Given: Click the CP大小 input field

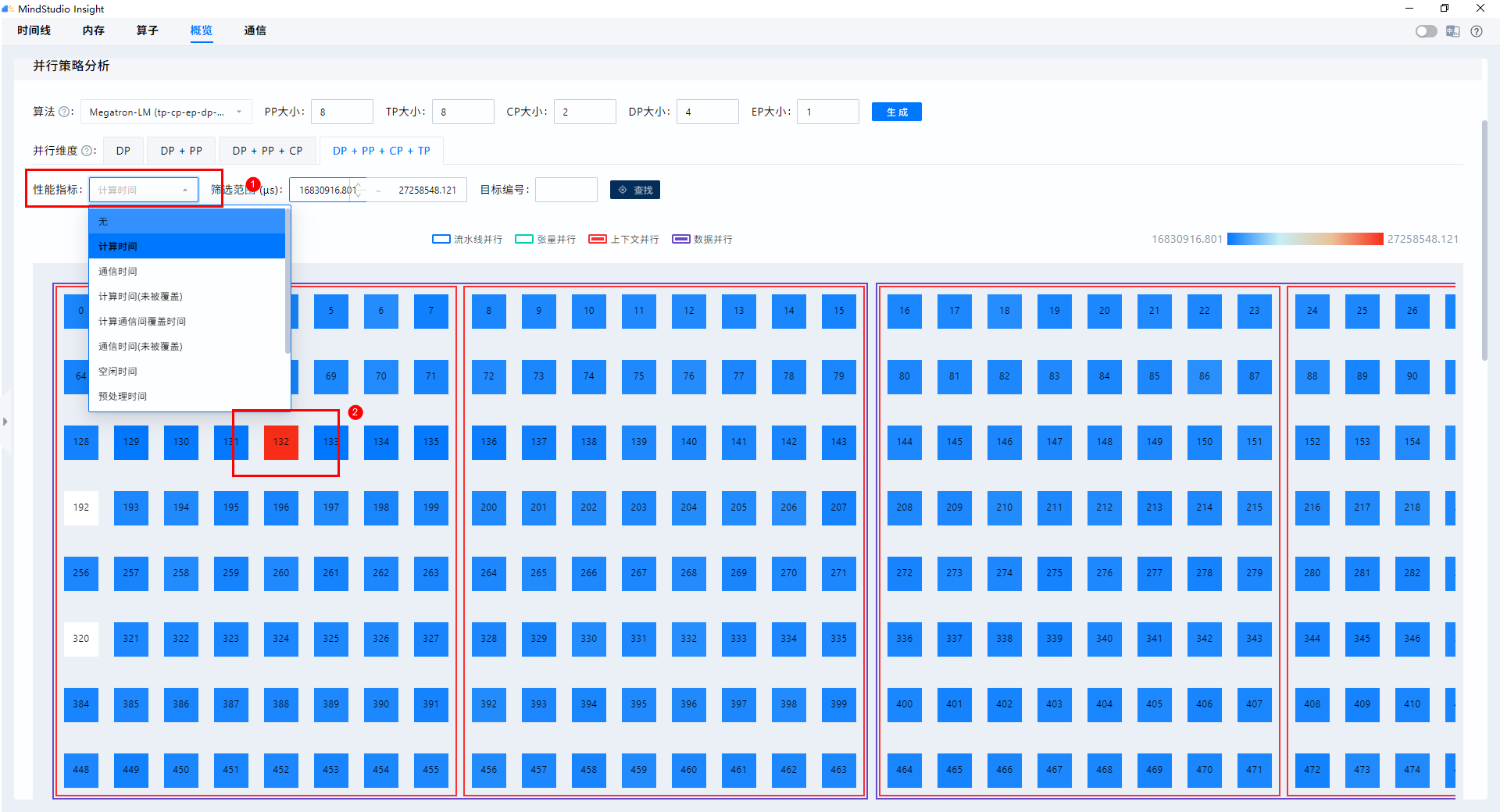Looking at the screenshot, I should 584,112.
